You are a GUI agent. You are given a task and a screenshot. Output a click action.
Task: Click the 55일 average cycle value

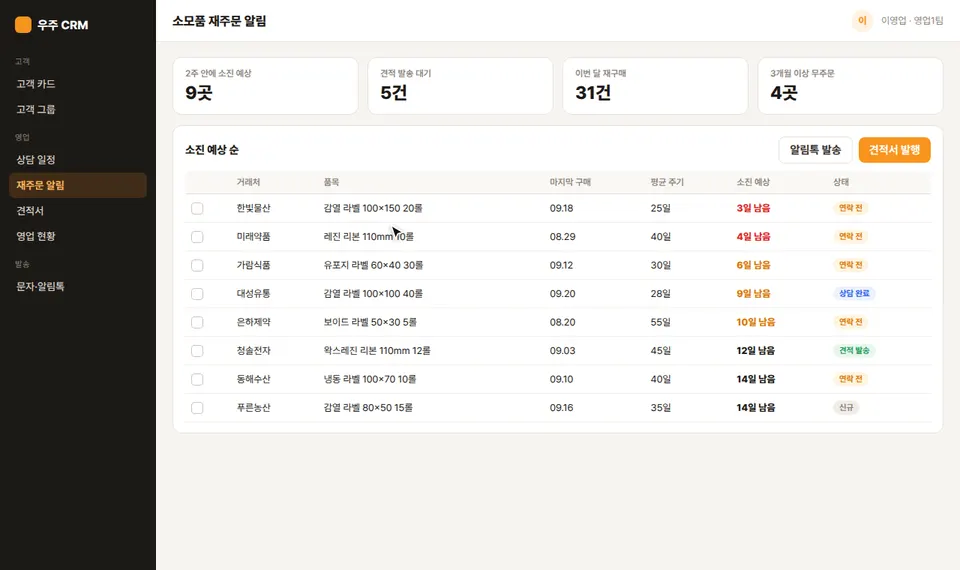pyautogui.click(x=661, y=322)
